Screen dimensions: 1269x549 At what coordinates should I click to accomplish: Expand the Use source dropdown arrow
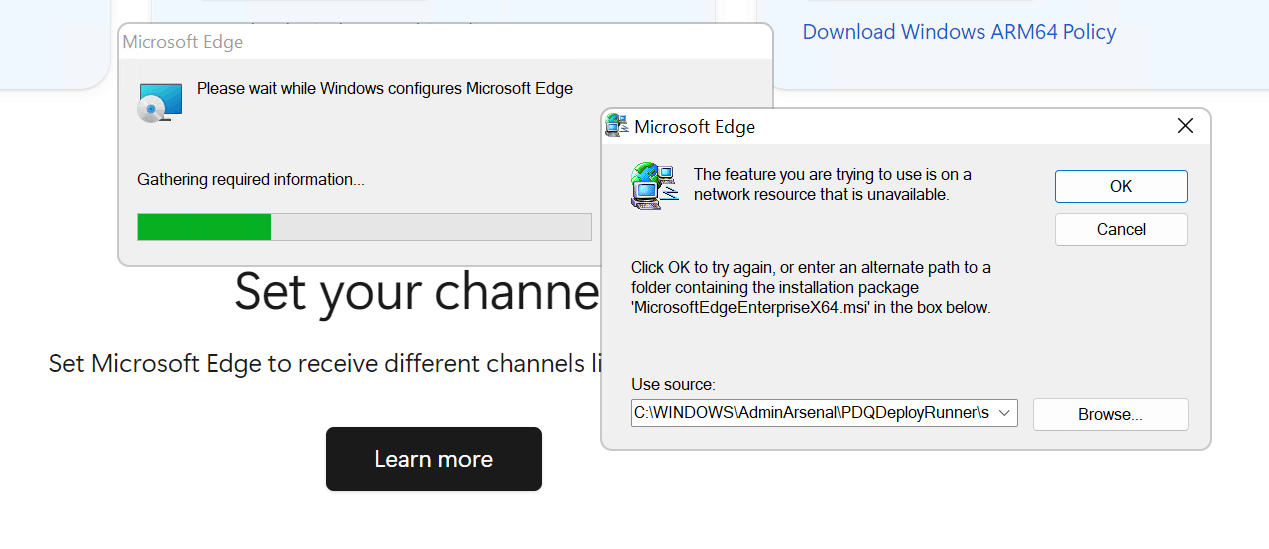click(x=1006, y=412)
